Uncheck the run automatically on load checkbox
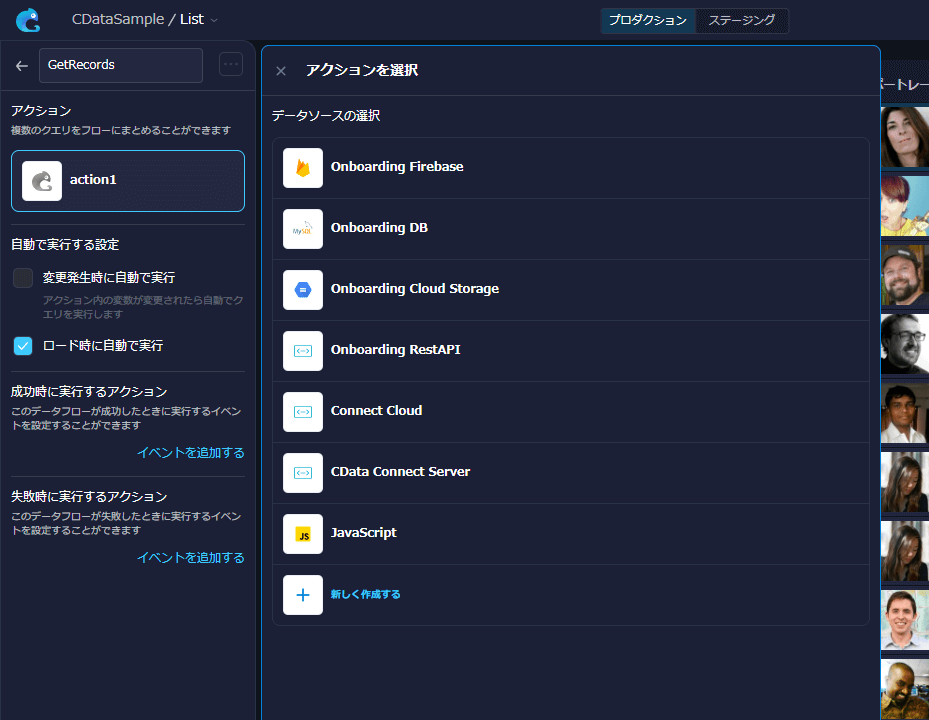Image resolution: width=929 pixels, height=720 pixels. (23, 345)
